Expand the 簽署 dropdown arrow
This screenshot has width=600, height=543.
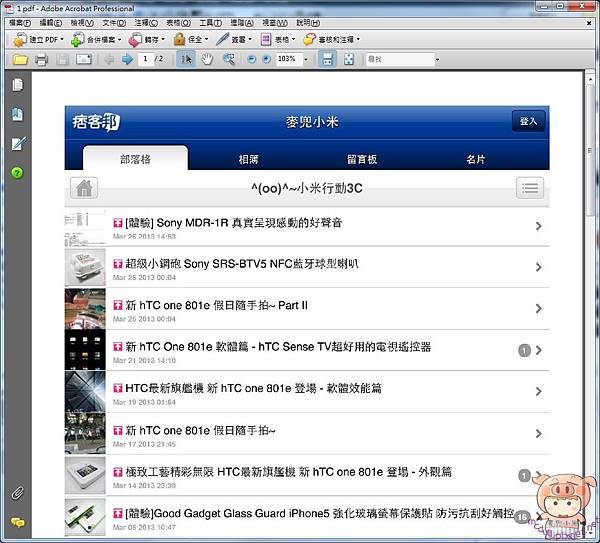(250, 39)
